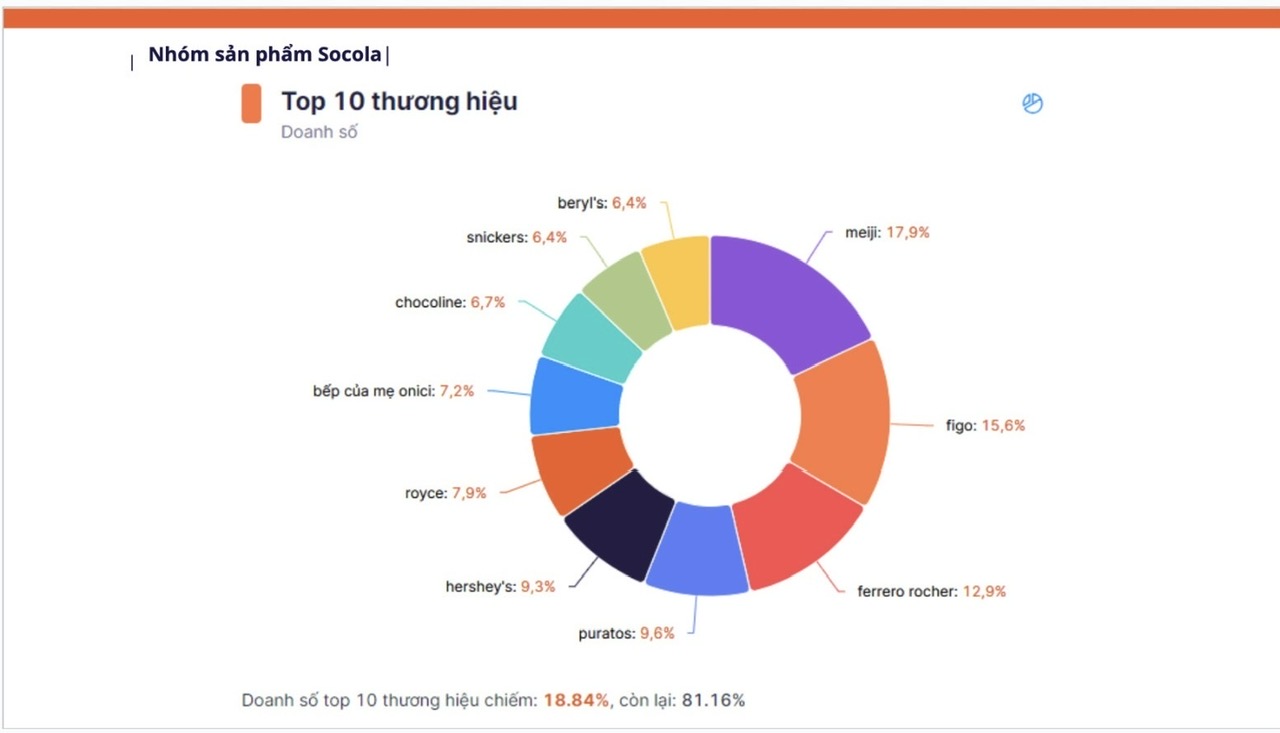1280x733 pixels.
Task: Click the Nhóm sản phẩm Socola title
Action: 265,55
